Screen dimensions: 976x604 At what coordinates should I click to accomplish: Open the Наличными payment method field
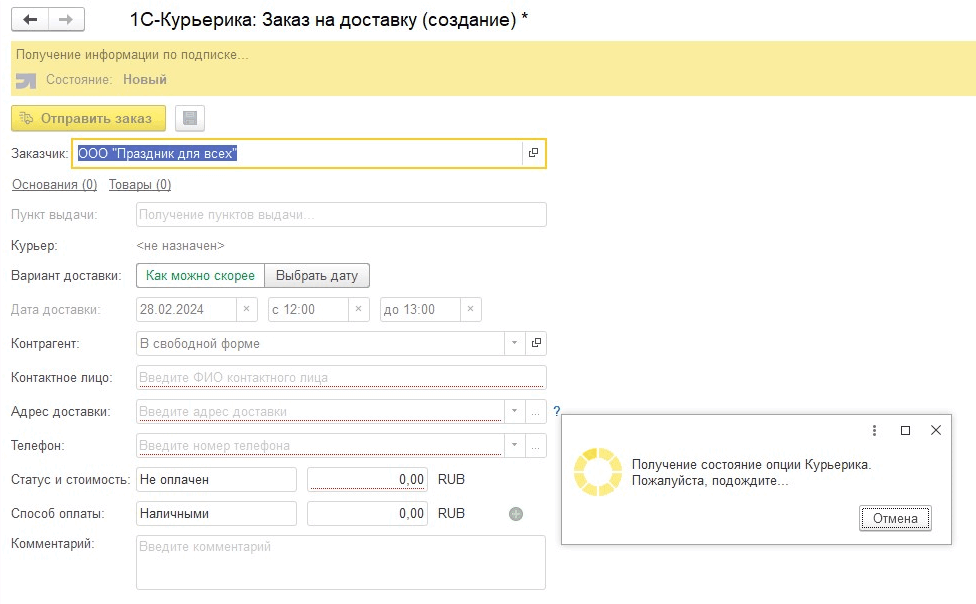[216, 514]
